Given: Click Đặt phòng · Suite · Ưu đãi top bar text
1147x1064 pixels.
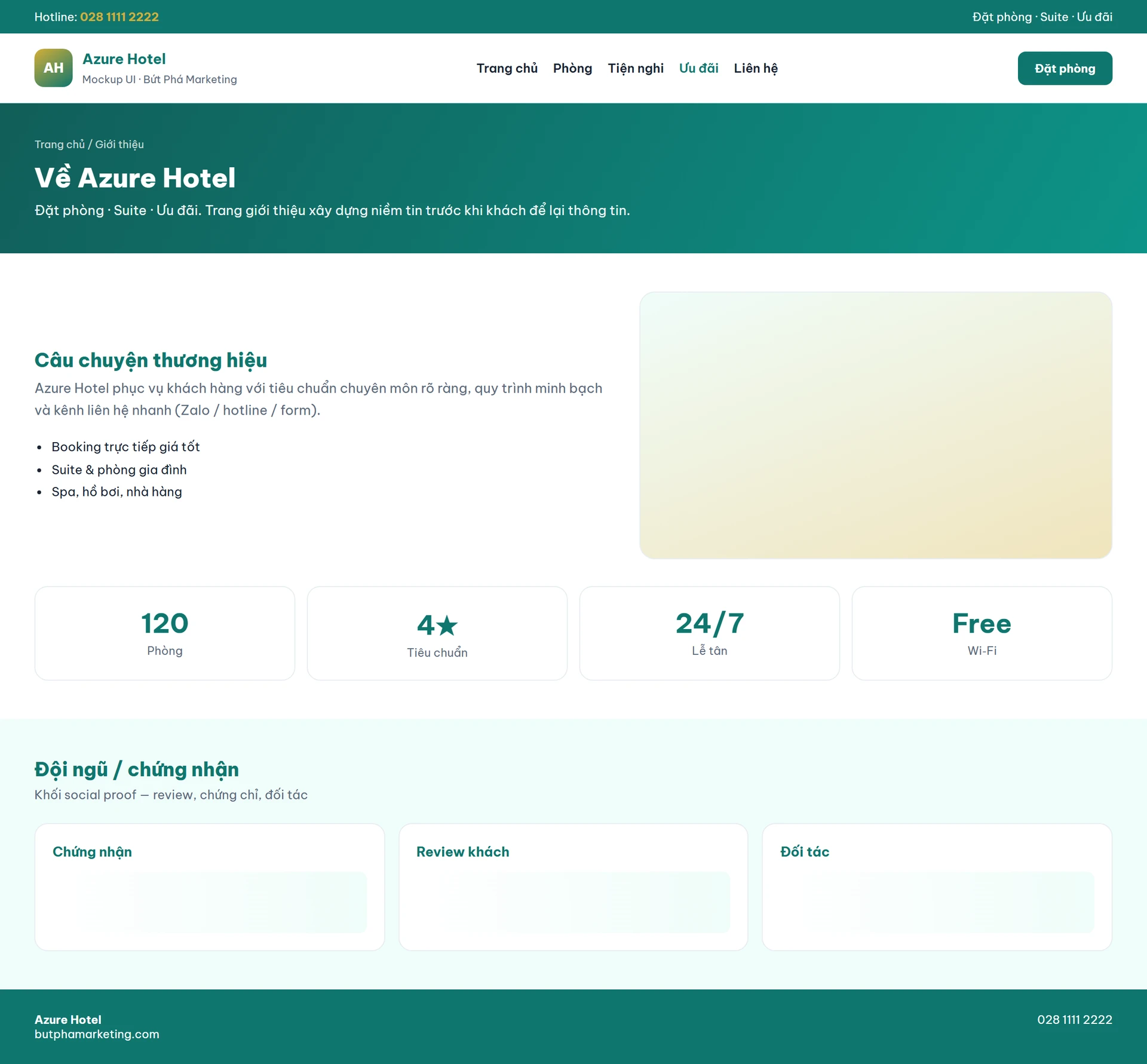Looking at the screenshot, I should (1042, 17).
